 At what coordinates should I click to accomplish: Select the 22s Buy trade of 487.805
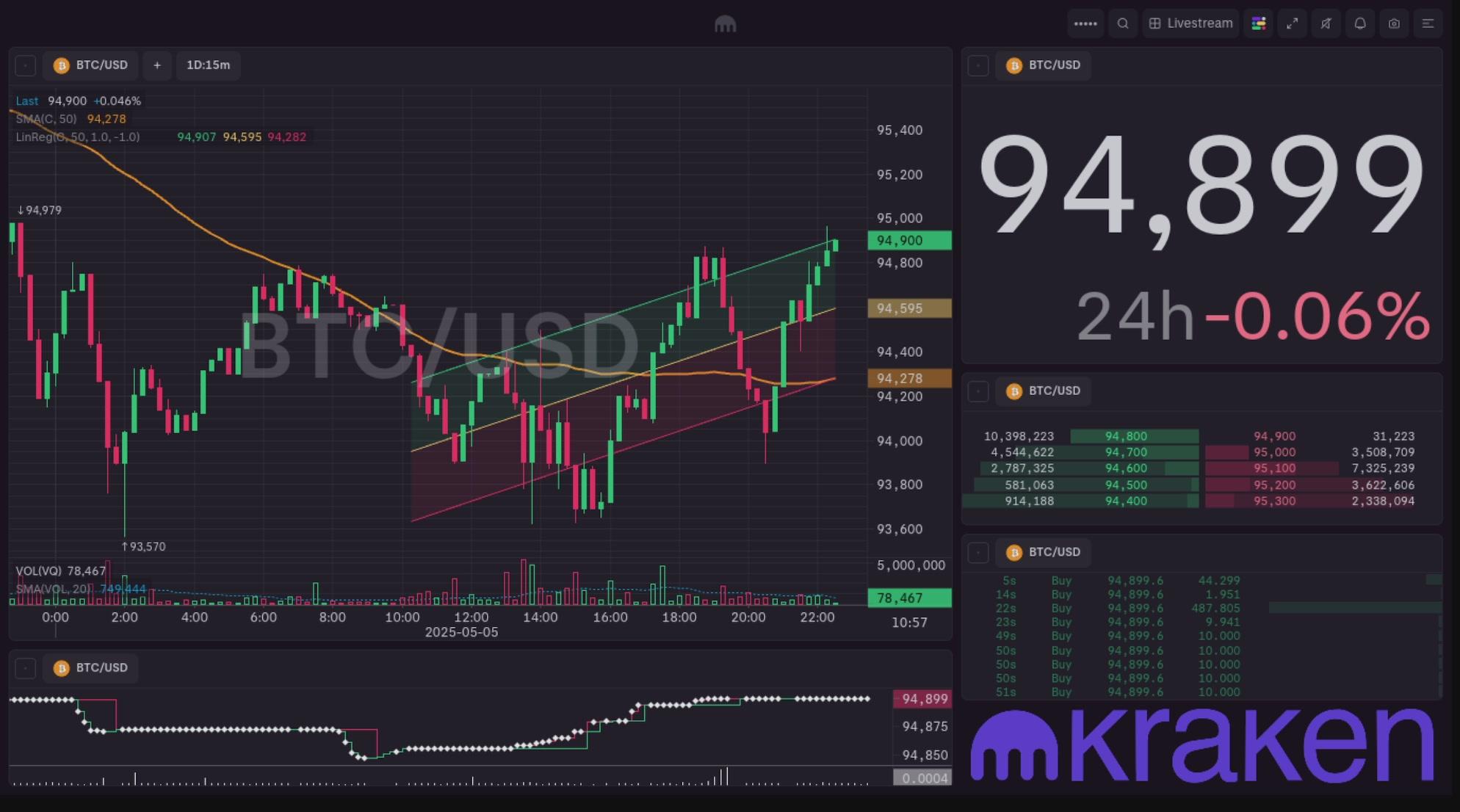tap(1203, 609)
